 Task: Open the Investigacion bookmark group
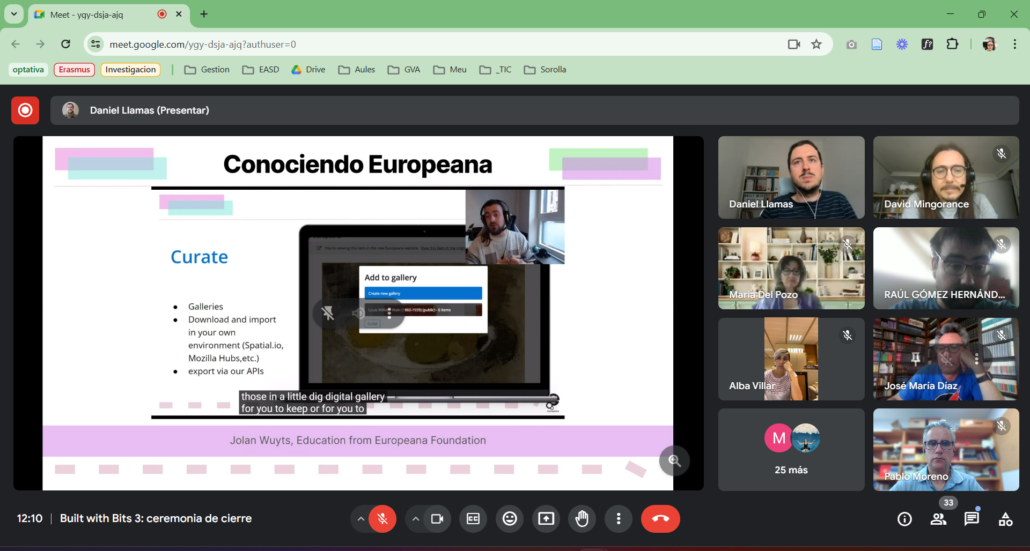coord(131,70)
